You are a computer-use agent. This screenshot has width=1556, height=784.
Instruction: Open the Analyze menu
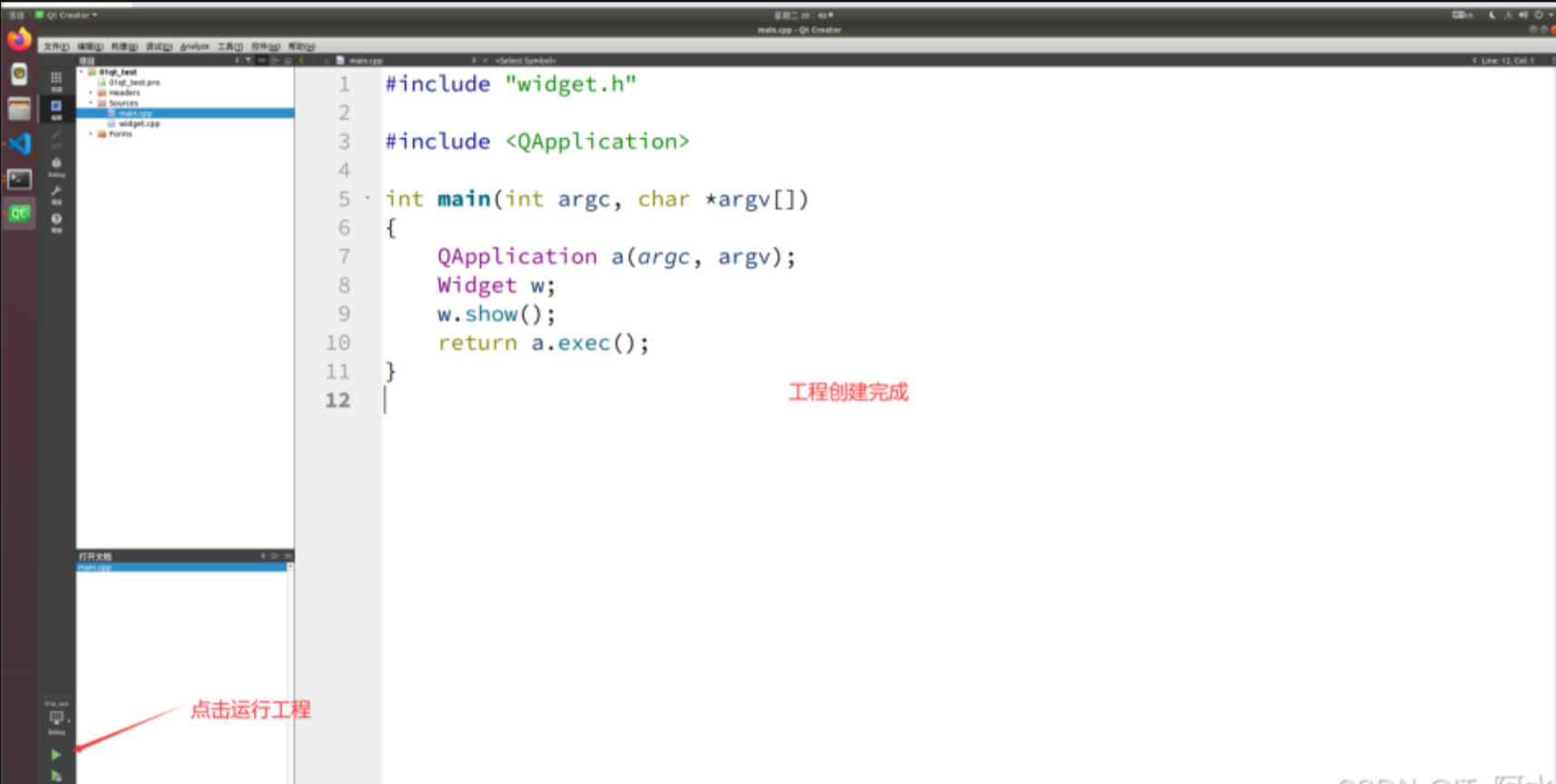pos(194,46)
